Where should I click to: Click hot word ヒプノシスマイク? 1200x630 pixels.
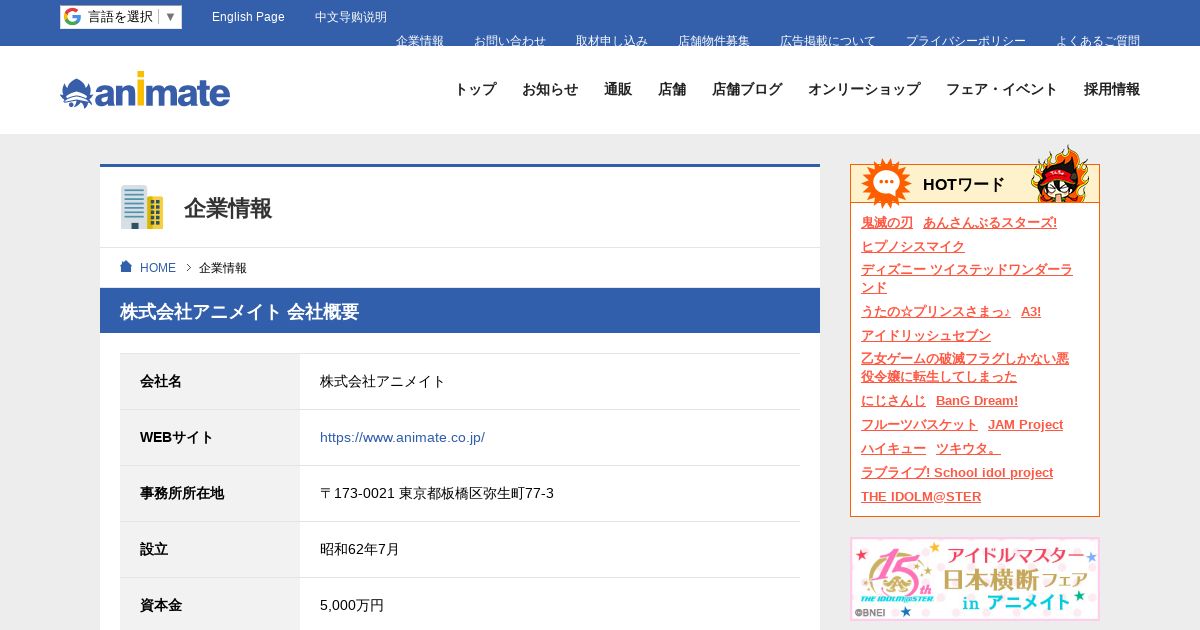click(913, 246)
